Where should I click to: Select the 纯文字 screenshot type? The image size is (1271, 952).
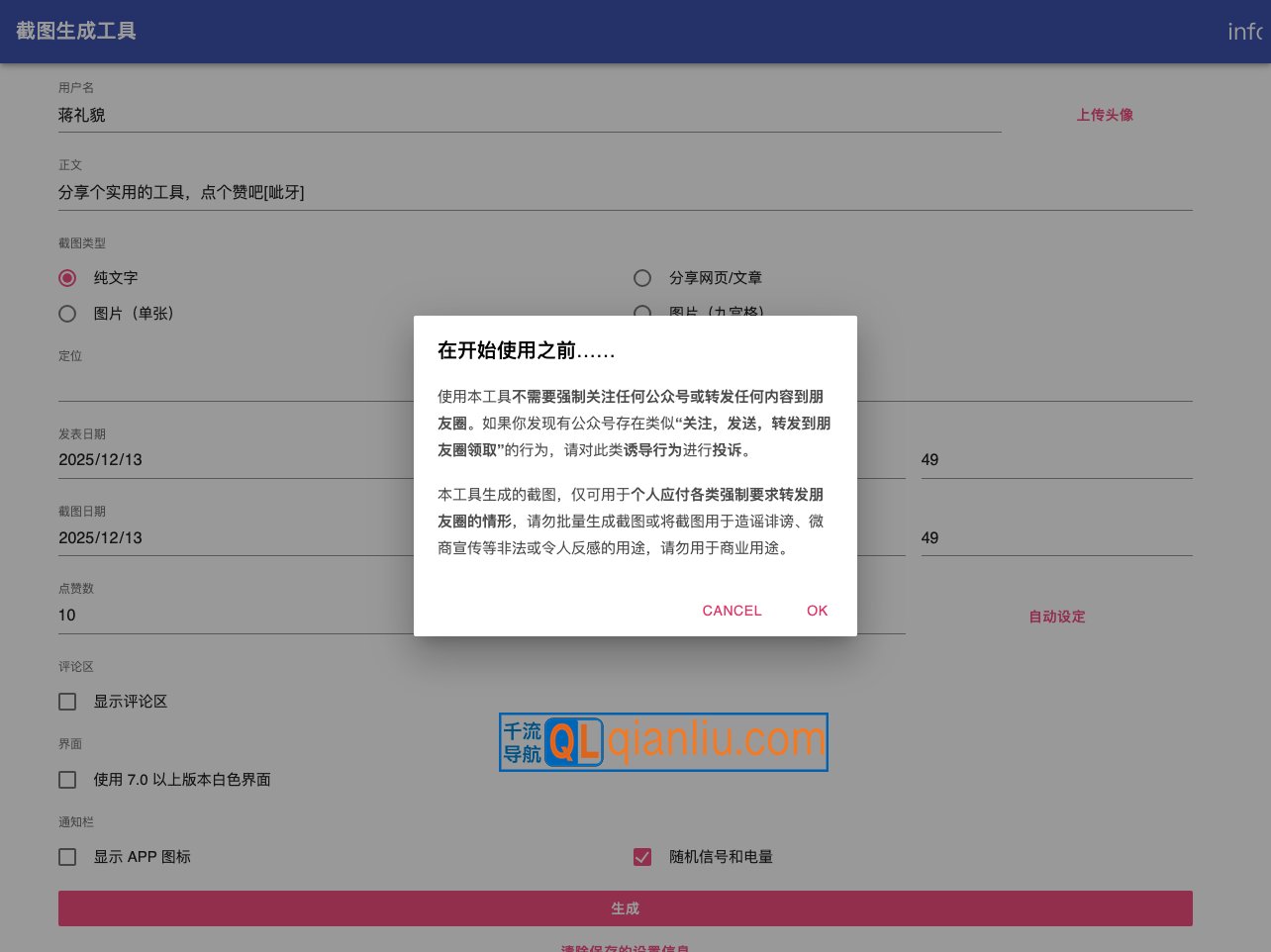67,278
